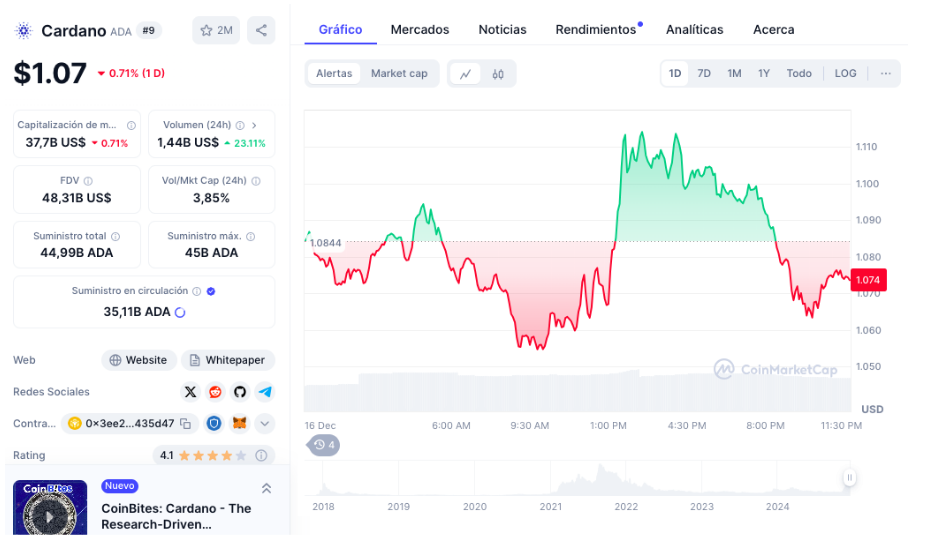Click volume value 1,44B US$
This screenshot has height=556, width=928.
click(x=188, y=143)
